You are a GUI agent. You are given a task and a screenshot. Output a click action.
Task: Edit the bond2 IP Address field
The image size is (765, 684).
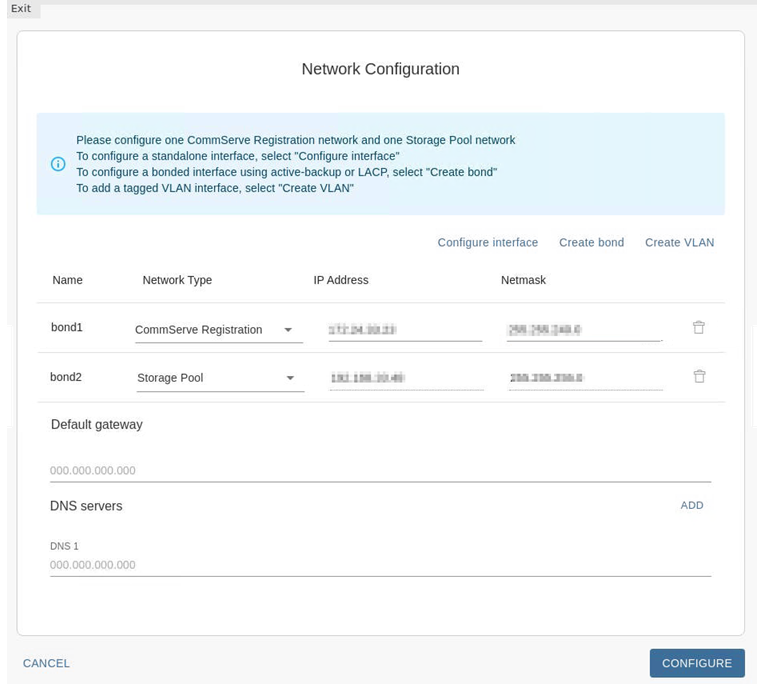click(x=405, y=378)
